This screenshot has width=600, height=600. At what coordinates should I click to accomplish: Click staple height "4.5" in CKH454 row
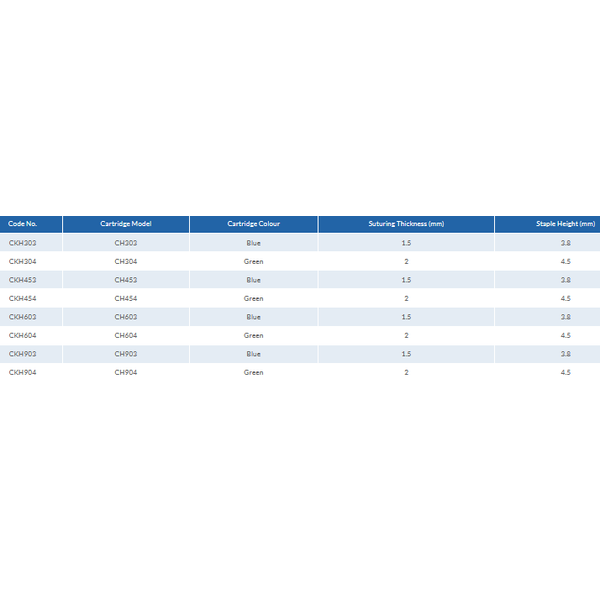566,298
